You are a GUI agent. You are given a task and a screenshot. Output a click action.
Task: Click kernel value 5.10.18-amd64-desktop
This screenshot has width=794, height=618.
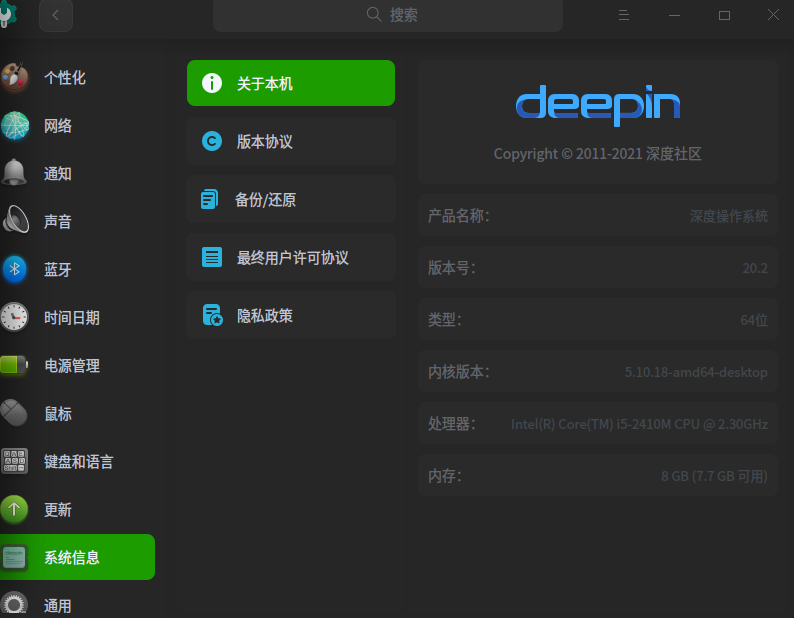pyautogui.click(x=696, y=372)
